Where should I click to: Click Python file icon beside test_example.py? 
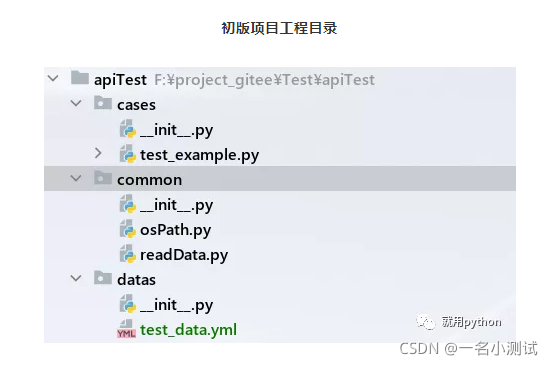(128, 154)
